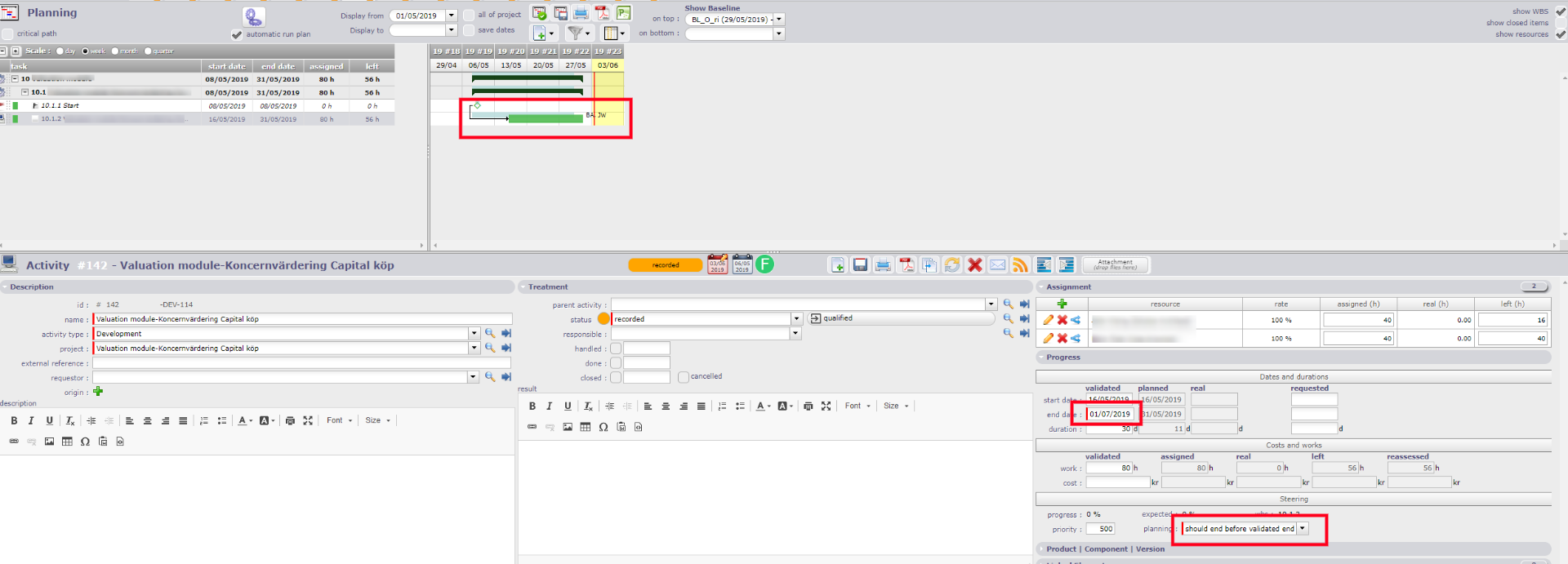Collapse the Treatment section header
The image size is (1568, 564).
pos(523,287)
